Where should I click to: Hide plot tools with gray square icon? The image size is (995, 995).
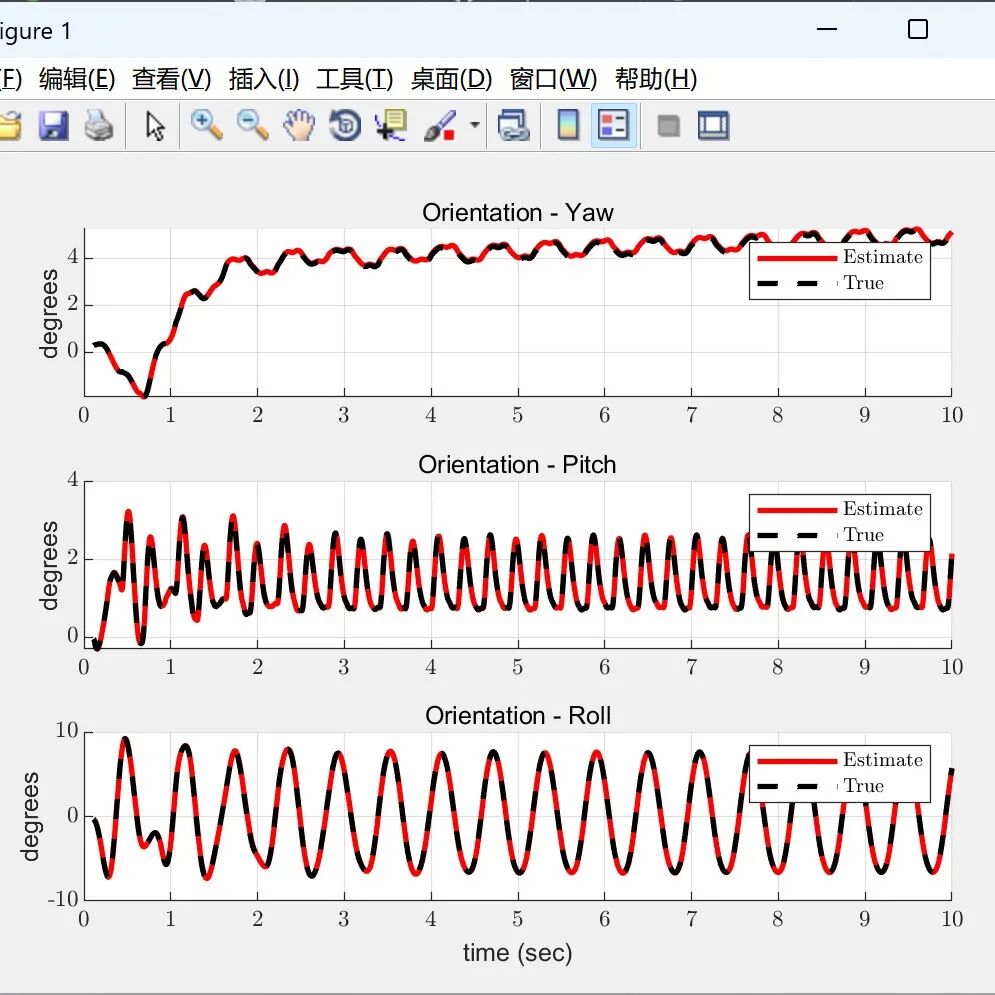coord(668,126)
